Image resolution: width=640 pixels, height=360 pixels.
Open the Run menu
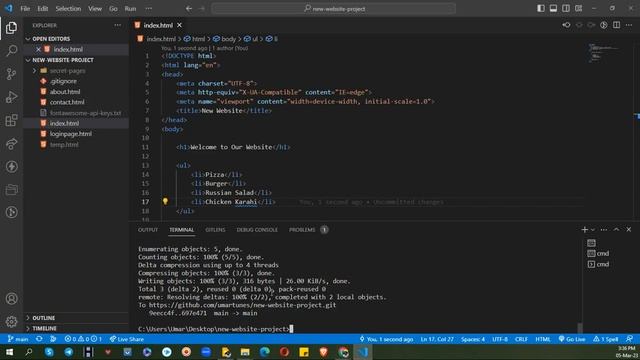coord(130,9)
